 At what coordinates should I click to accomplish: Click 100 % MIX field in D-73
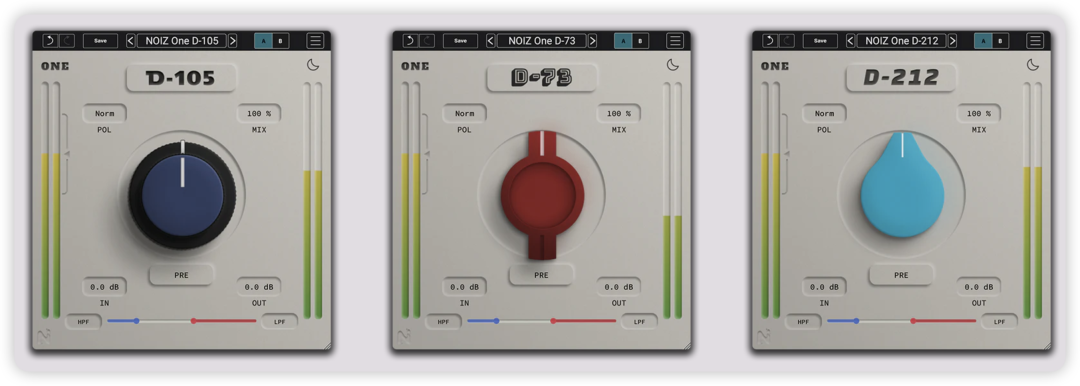619,114
